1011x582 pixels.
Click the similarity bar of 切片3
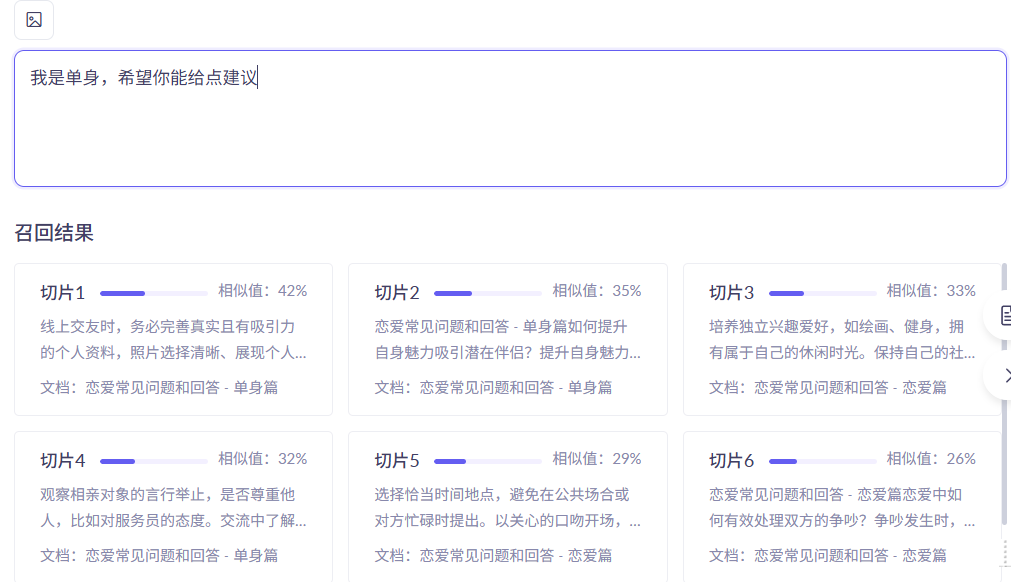click(822, 293)
